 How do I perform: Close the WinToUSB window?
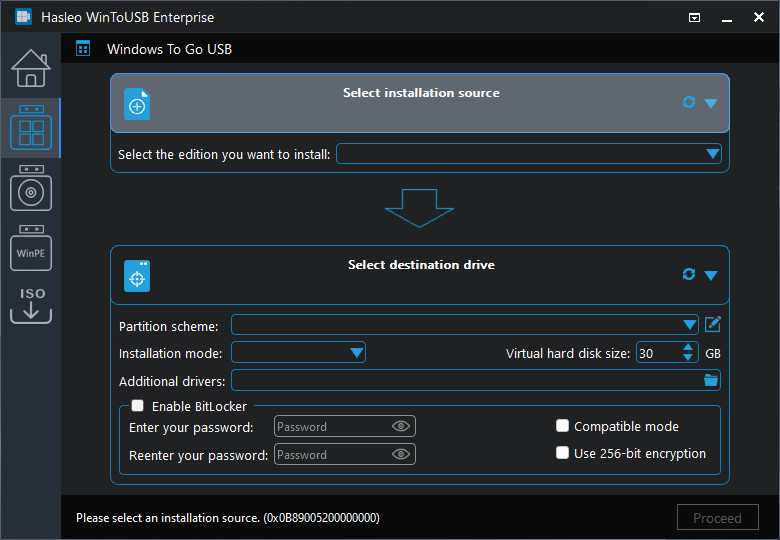point(759,17)
